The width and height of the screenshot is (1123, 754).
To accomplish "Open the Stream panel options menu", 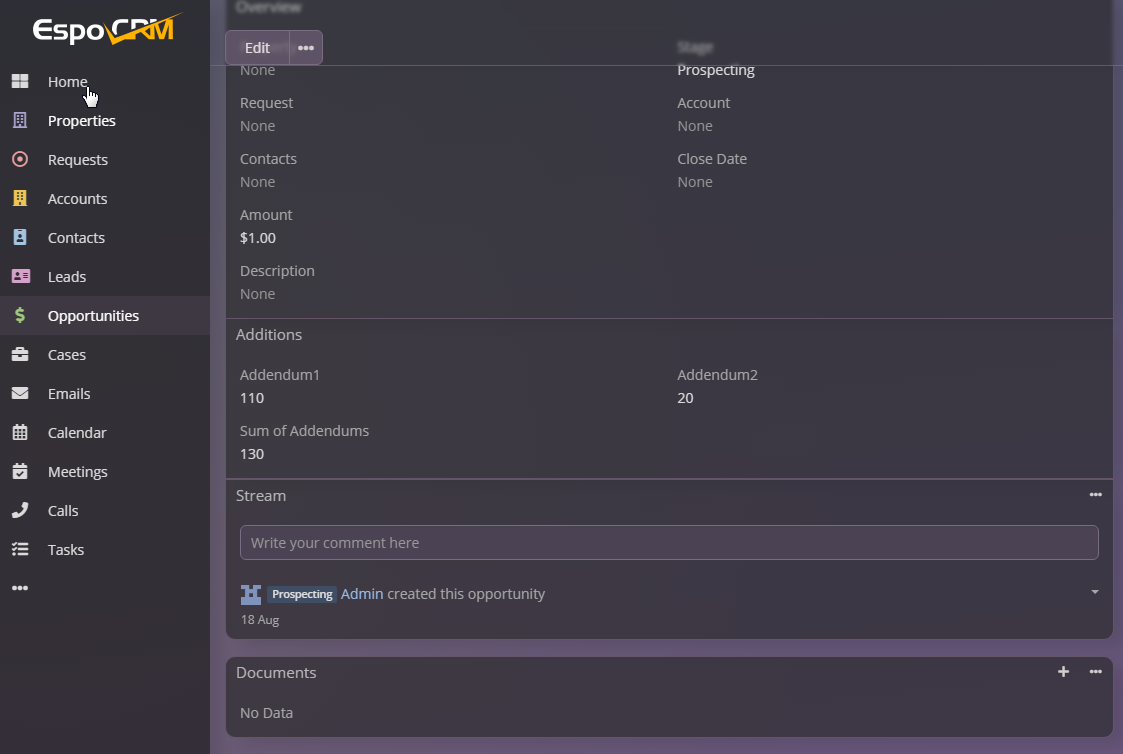I will pos(1095,495).
